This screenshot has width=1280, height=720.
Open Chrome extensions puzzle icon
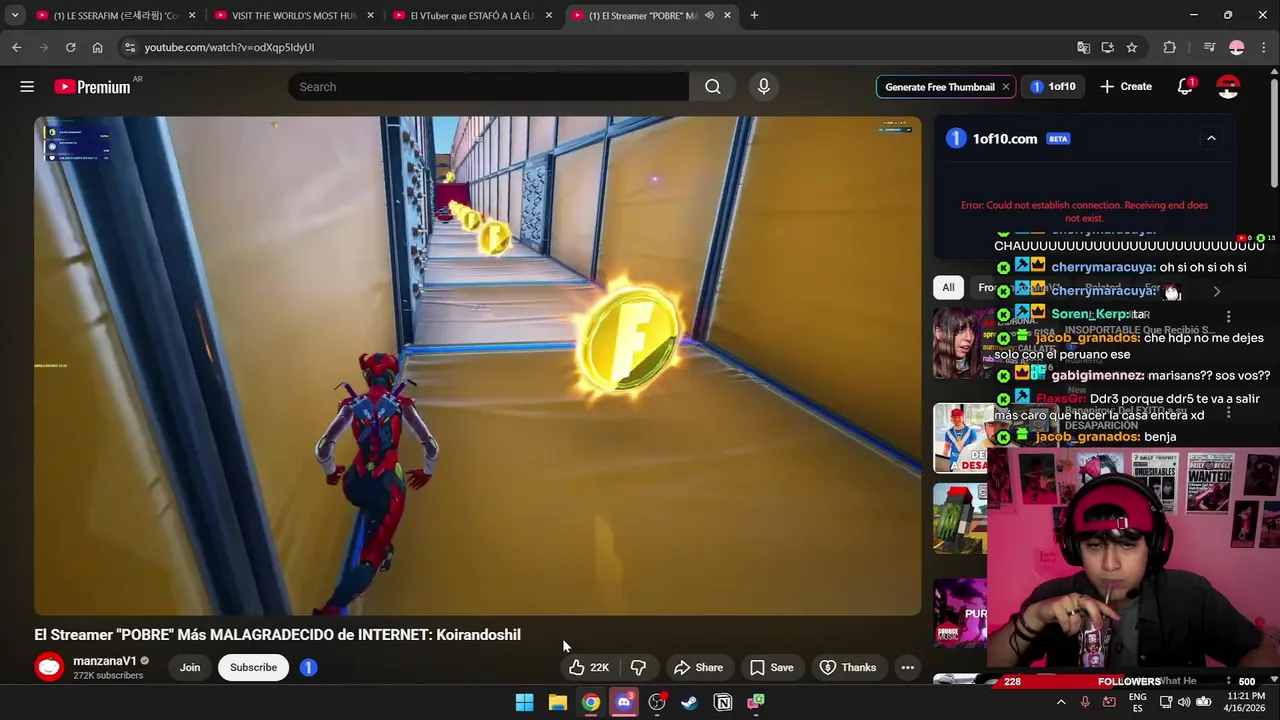[1169, 47]
